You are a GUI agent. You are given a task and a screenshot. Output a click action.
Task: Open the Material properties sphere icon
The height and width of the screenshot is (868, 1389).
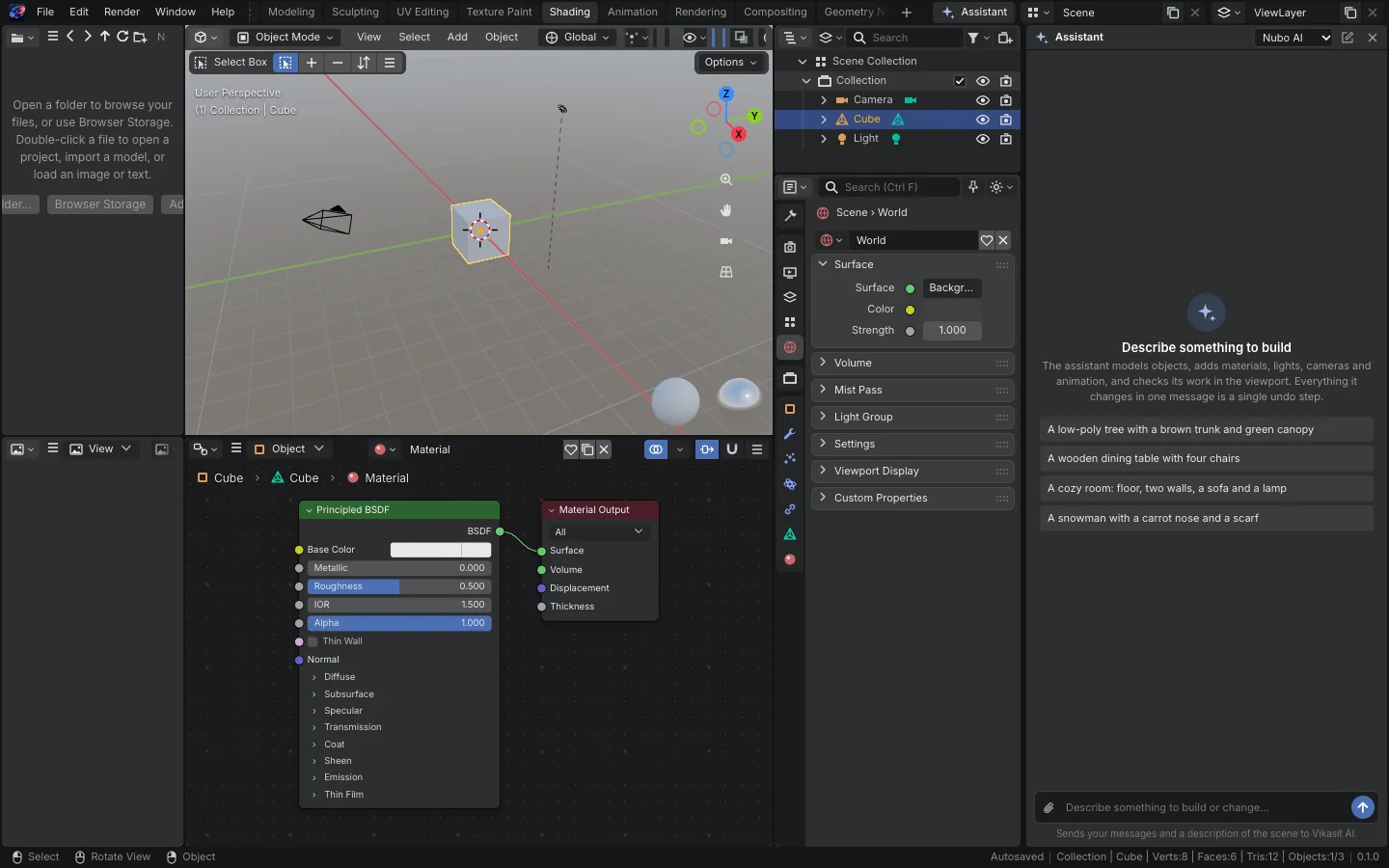click(x=790, y=559)
